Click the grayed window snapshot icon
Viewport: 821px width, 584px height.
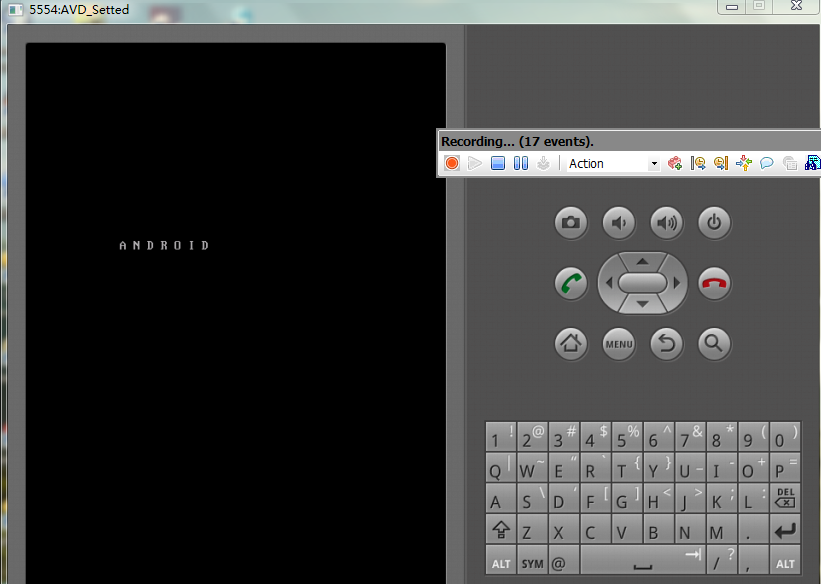(790, 163)
